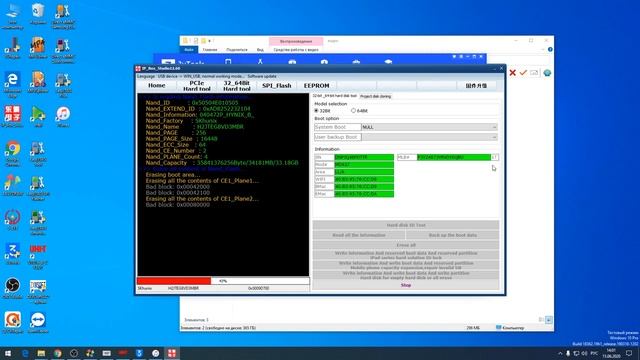Open Microsoft Edge desktop shortcut

tap(13, 84)
